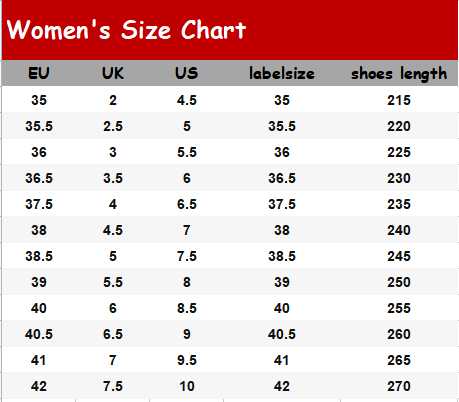This screenshot has height=402, width=459.
Task: Click US size 10 cell
Action: click(x=187, y=386)
